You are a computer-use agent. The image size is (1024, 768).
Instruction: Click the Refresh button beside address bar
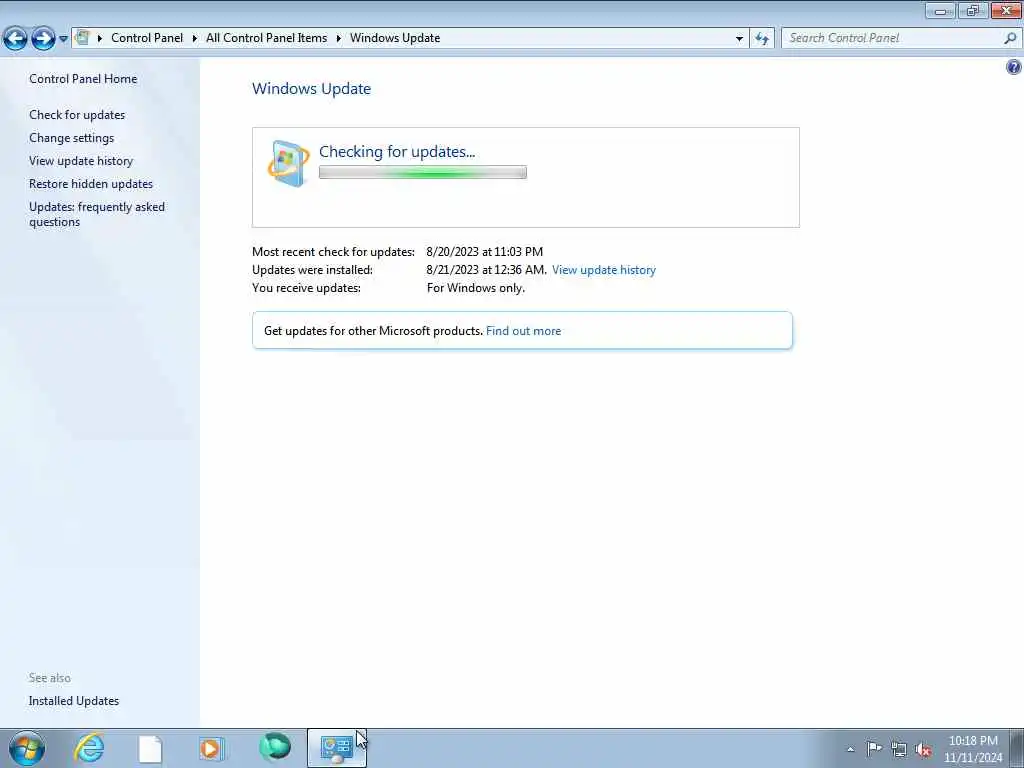click(762, 39)
